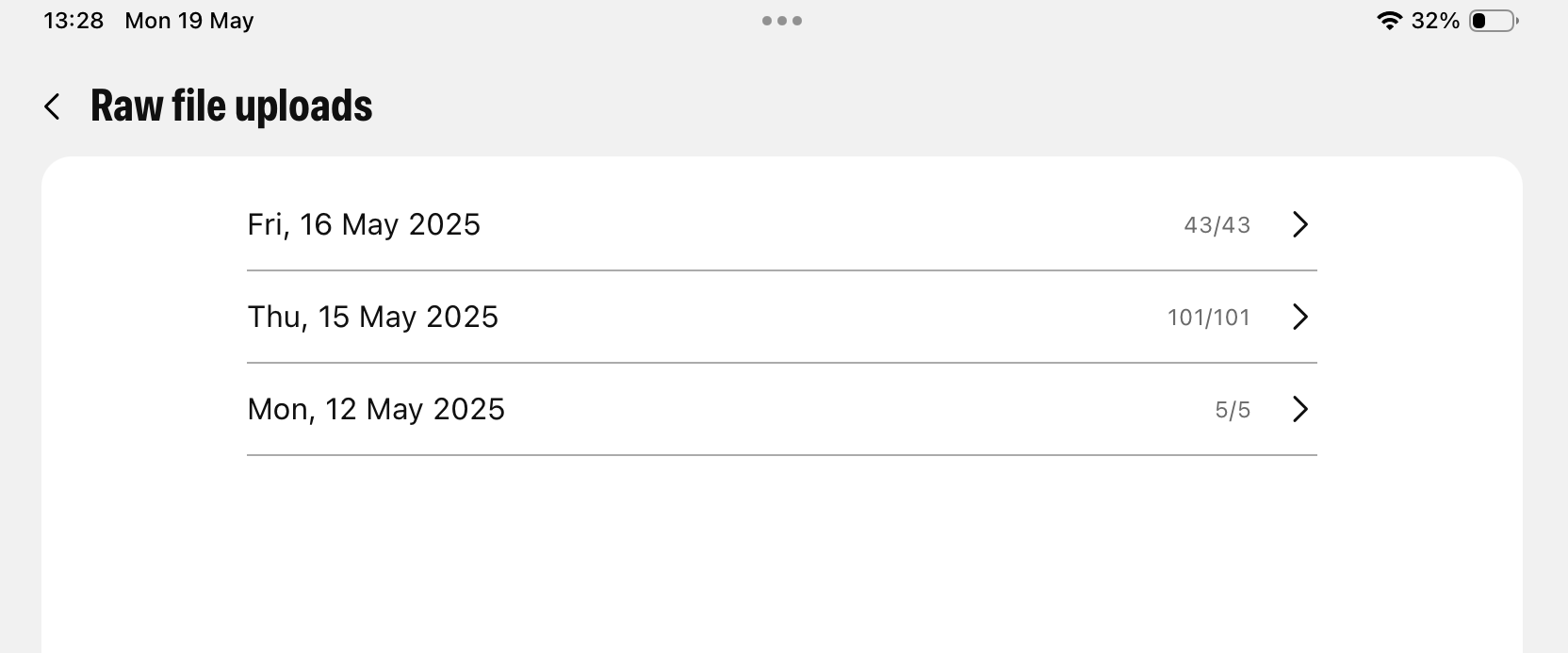
Task: Expand the Mon, 12 May 2025 entry
Action: tap(660, 410)
